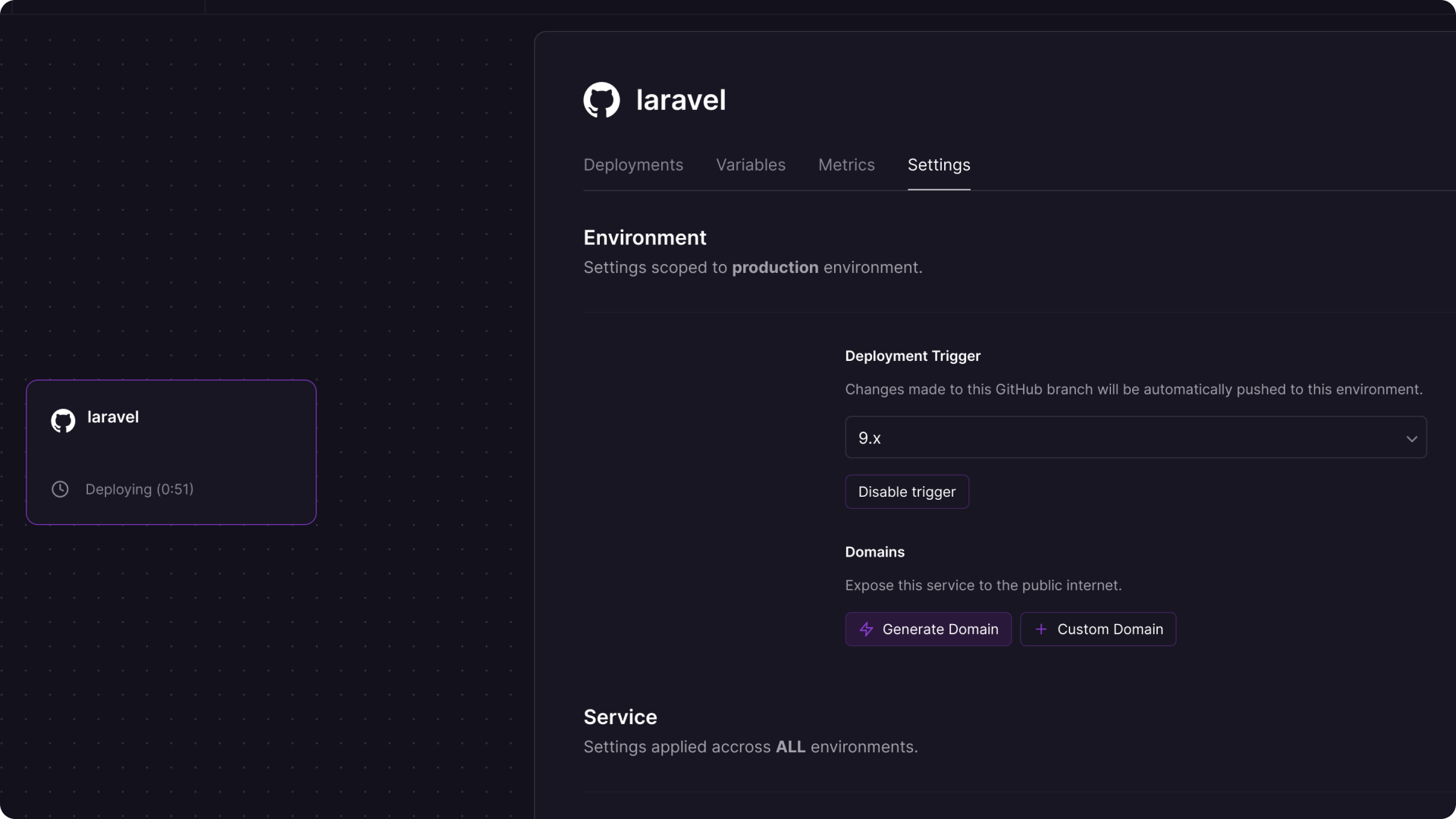The height and width of the screenshot is (819, 1456).
Task: Switch to the Deployments tab
Action: [x=633, y=165]
